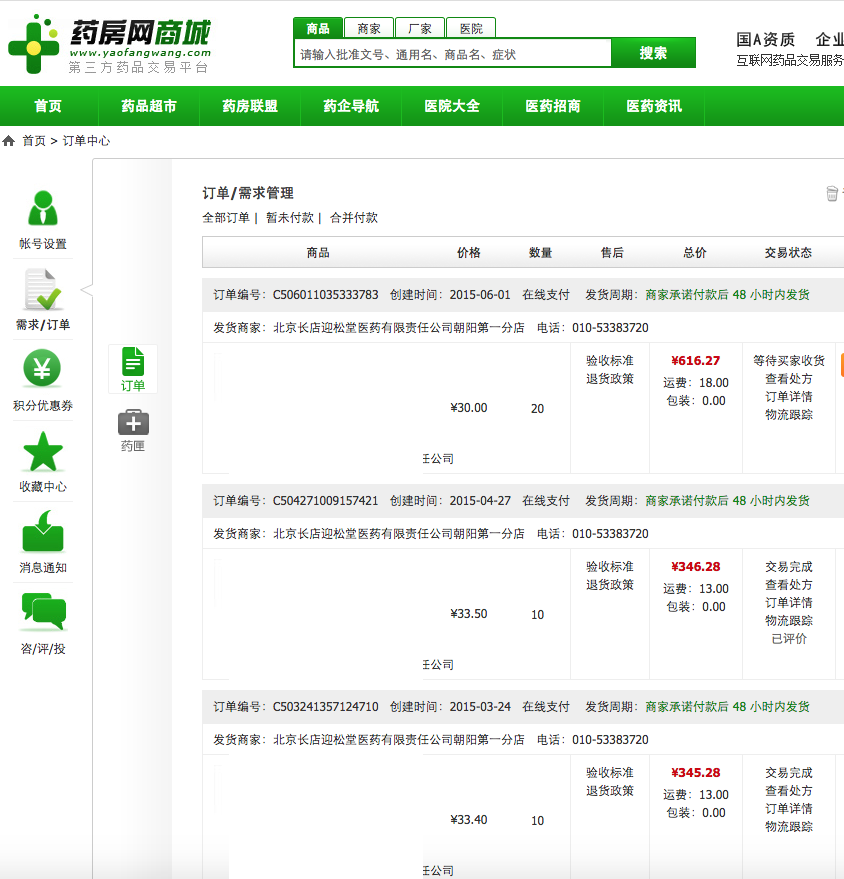Open 医药资讯 navigation item
844x879 pixels.
[x=654, y=106]
